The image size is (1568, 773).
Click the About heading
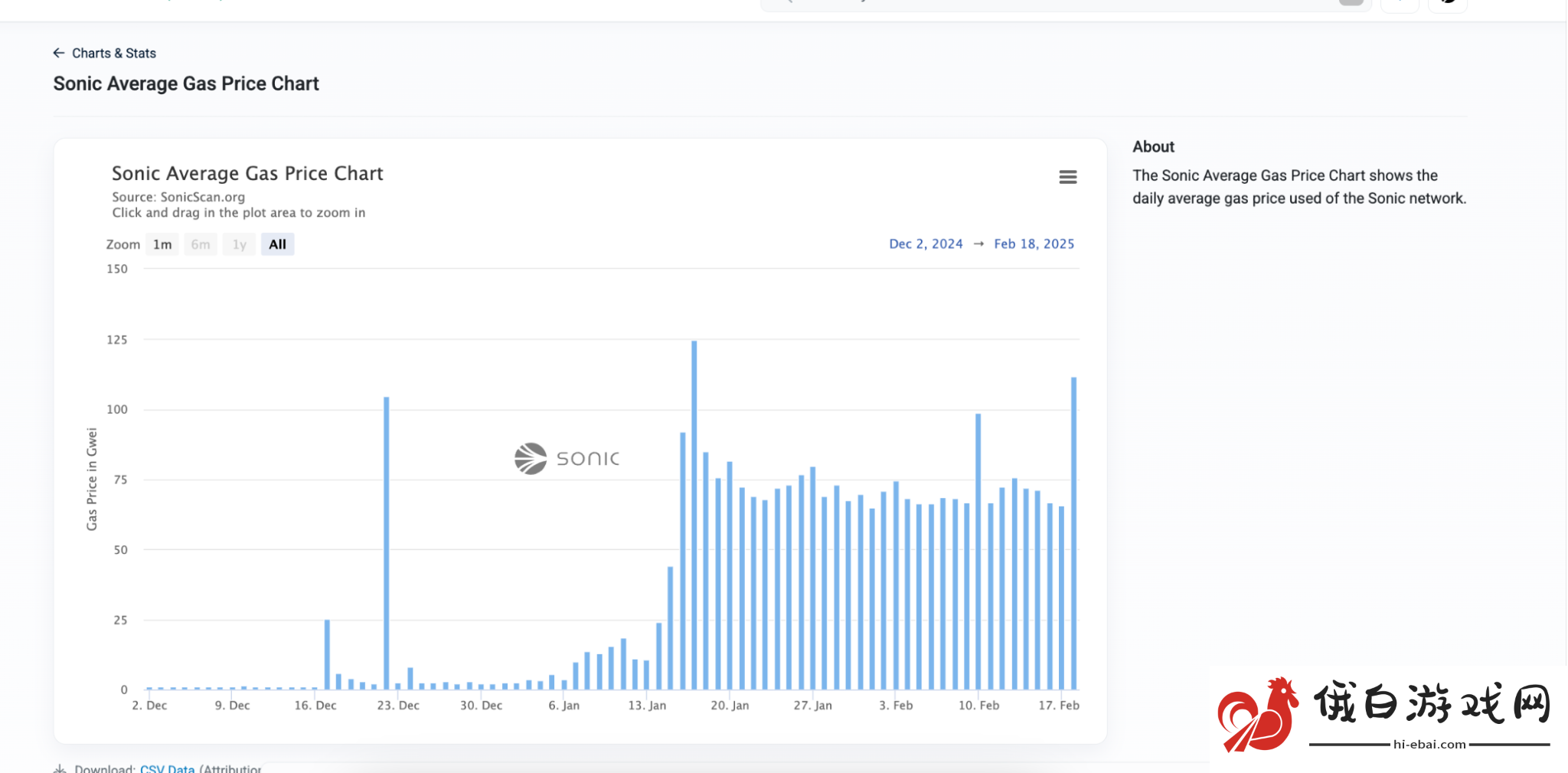pos(1153,146)
